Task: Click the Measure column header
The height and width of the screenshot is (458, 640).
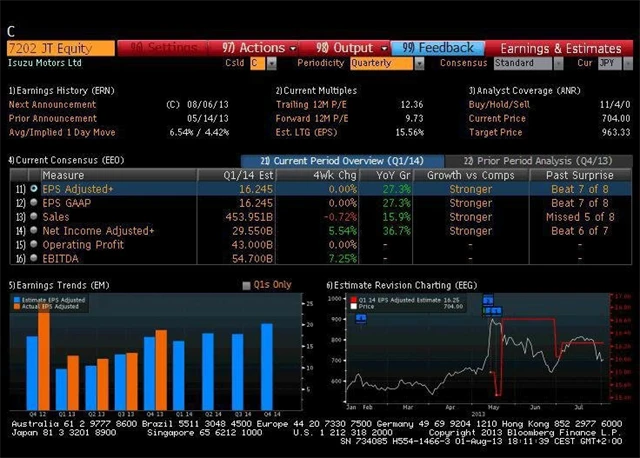Action: [118, 175]
